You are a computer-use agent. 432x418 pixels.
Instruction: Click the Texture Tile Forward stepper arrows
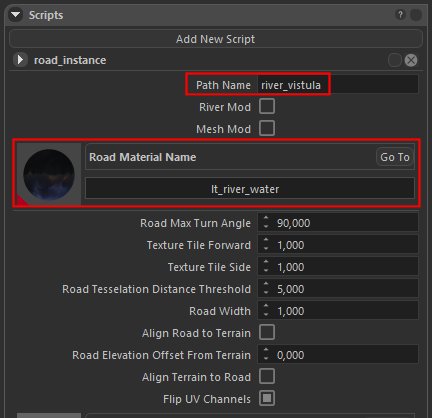point(266,244)
